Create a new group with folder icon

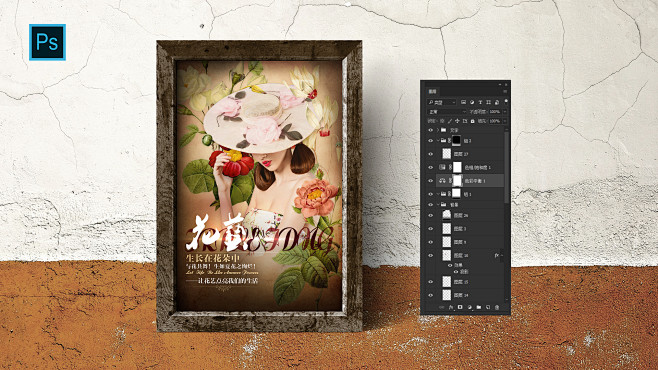(479, 307)
